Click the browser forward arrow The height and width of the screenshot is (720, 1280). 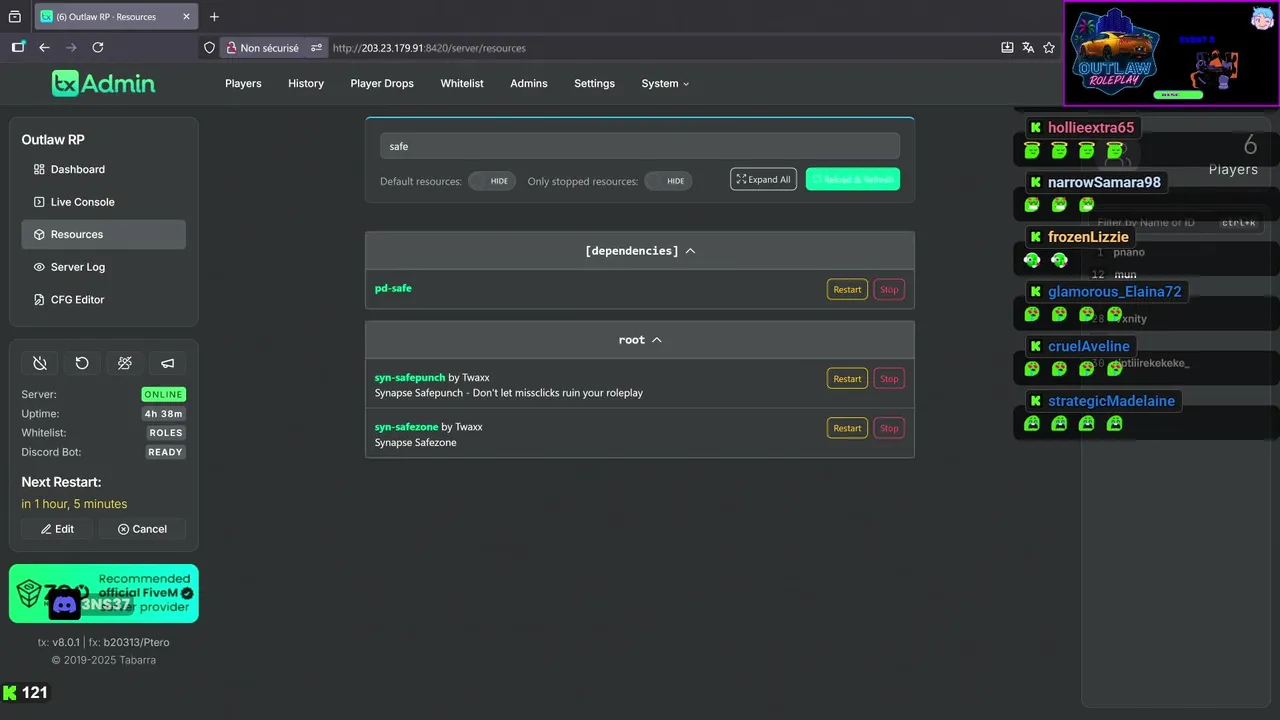71,47
